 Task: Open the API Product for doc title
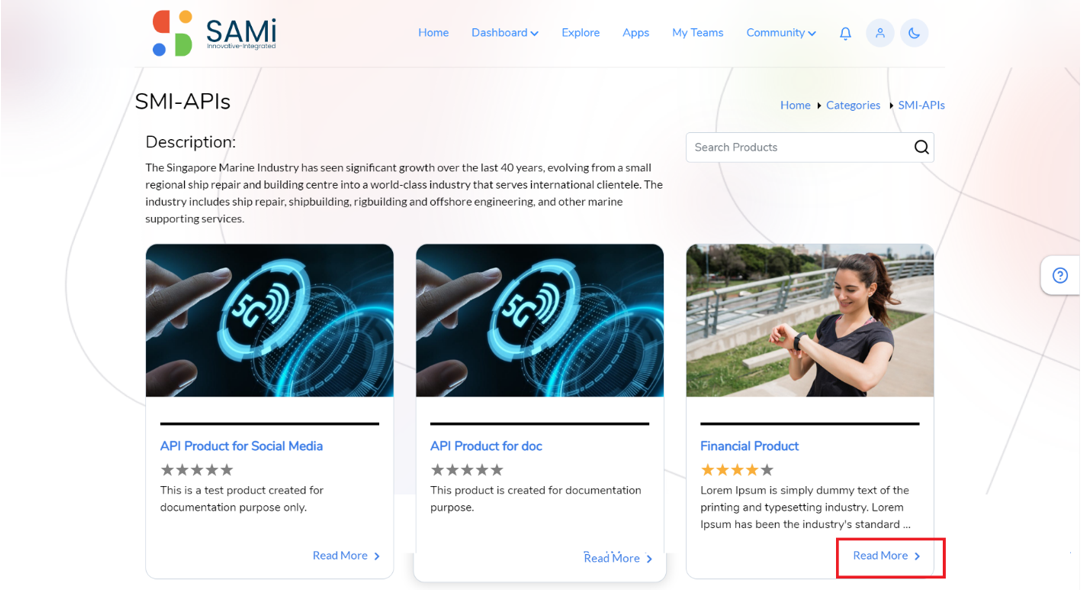click(486, 446)
